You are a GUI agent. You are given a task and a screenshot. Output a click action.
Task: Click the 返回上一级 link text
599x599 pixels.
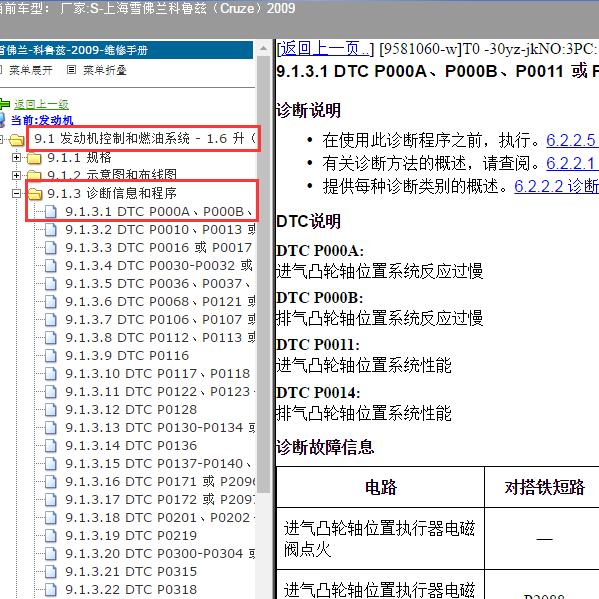click(41, 104)
